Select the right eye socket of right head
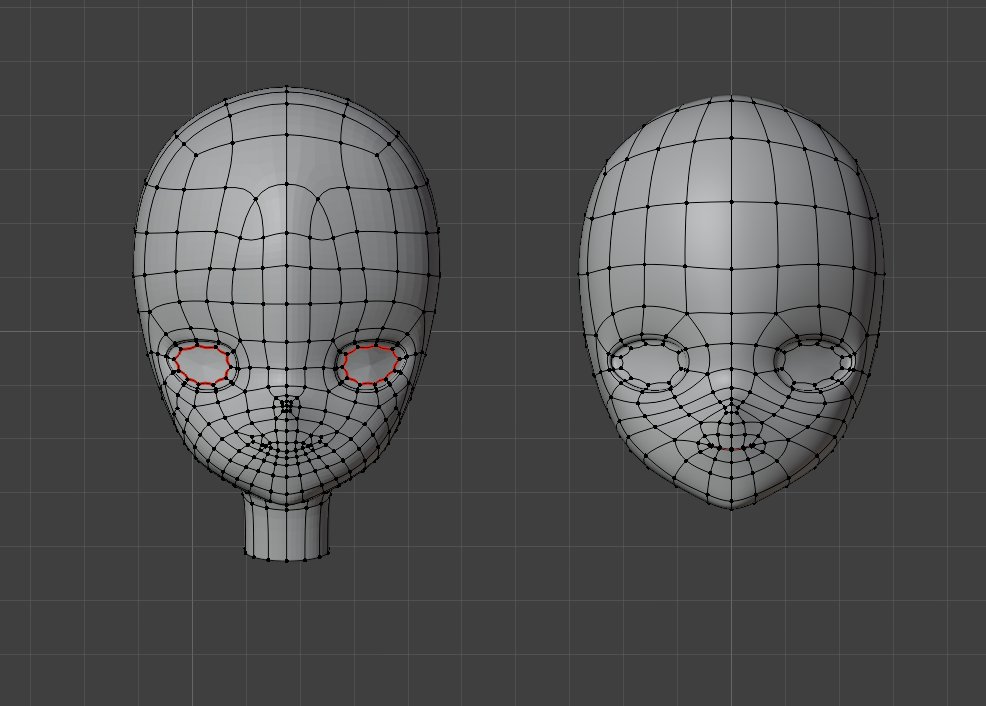 coord(814,361)
